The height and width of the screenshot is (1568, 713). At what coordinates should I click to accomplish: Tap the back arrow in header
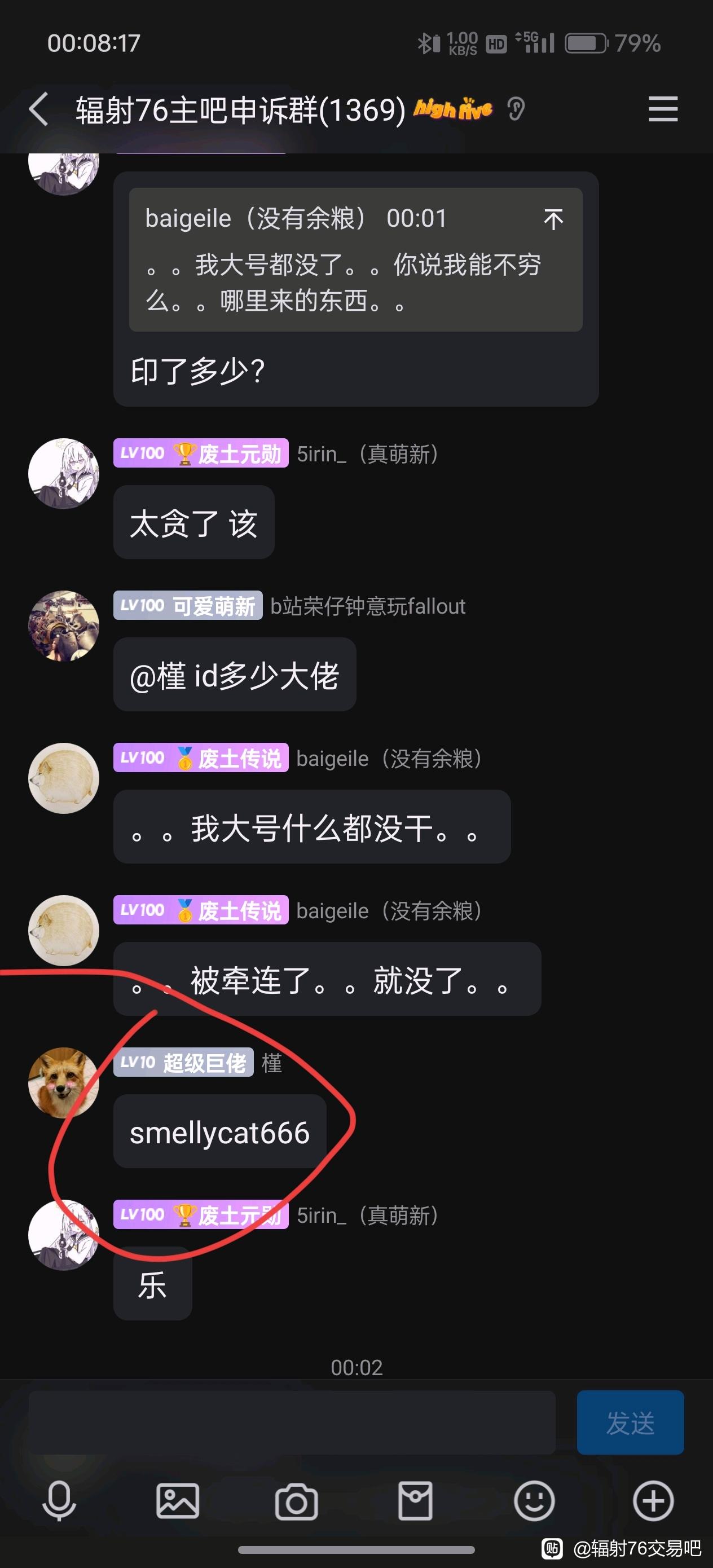pyautogui.click(x=38, y=109)
